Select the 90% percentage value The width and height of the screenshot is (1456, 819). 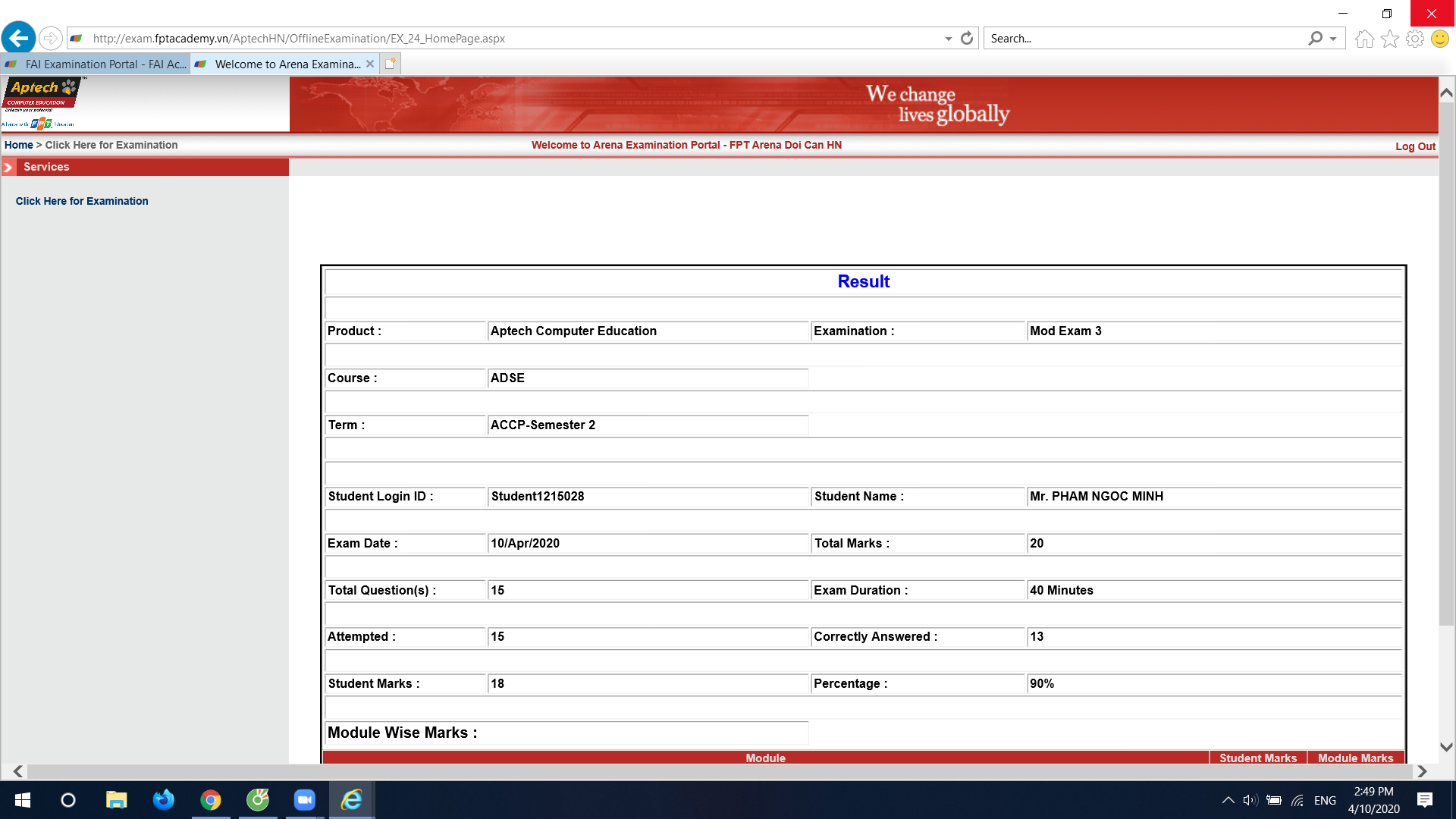pos(1041,683)
